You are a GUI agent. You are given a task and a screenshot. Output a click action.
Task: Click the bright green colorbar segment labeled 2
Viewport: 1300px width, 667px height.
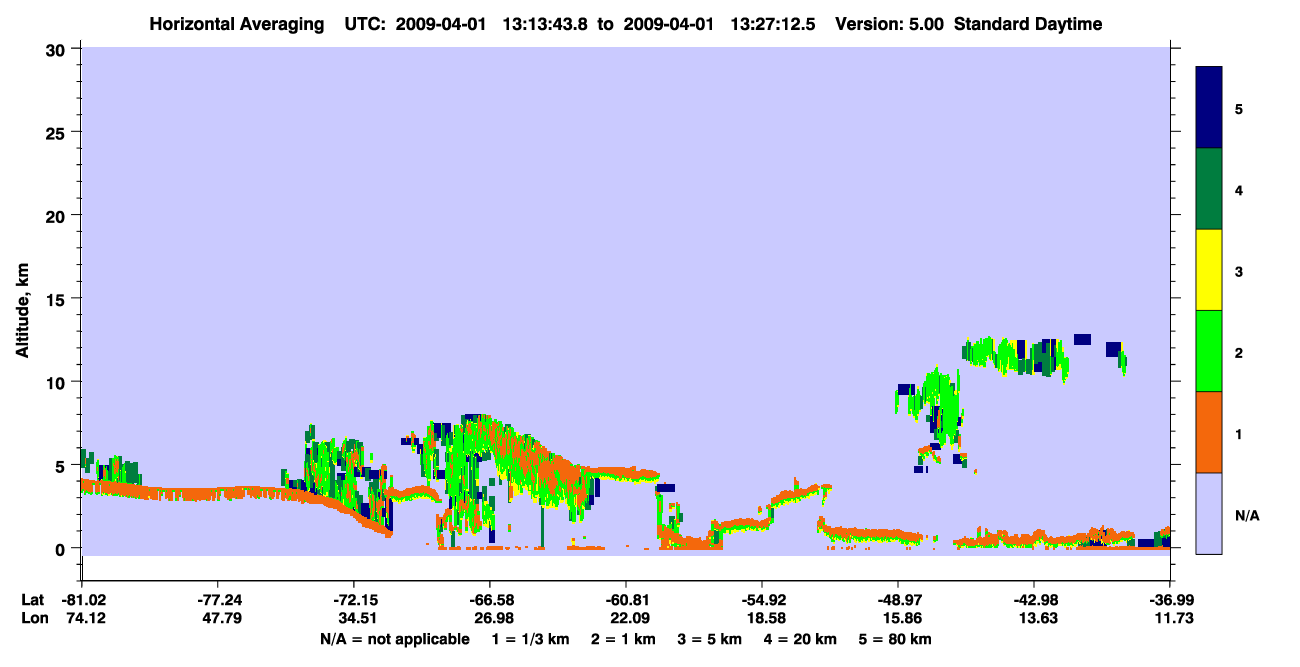point(1209,351)
